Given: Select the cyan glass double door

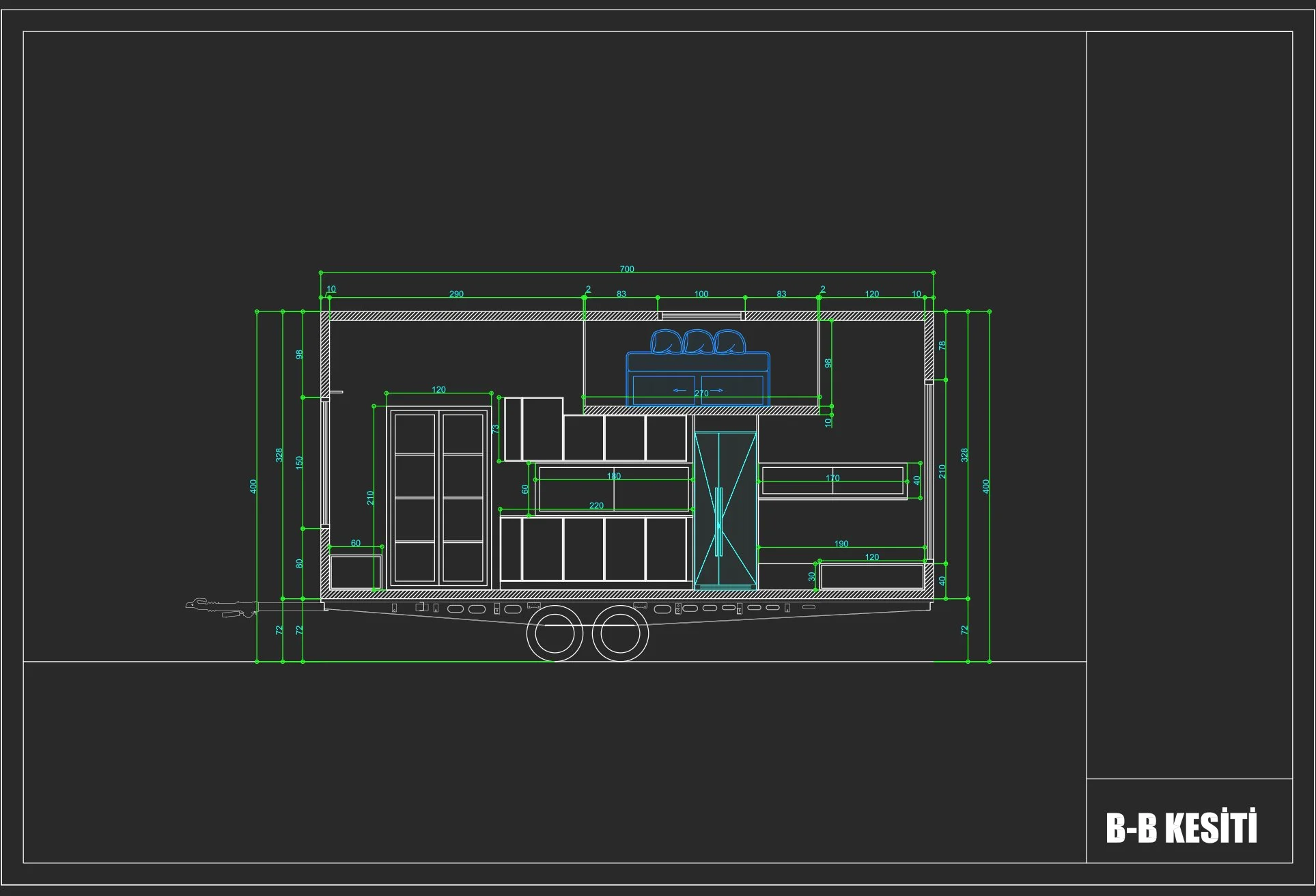Looking at the screenshot, I should 725,509.
